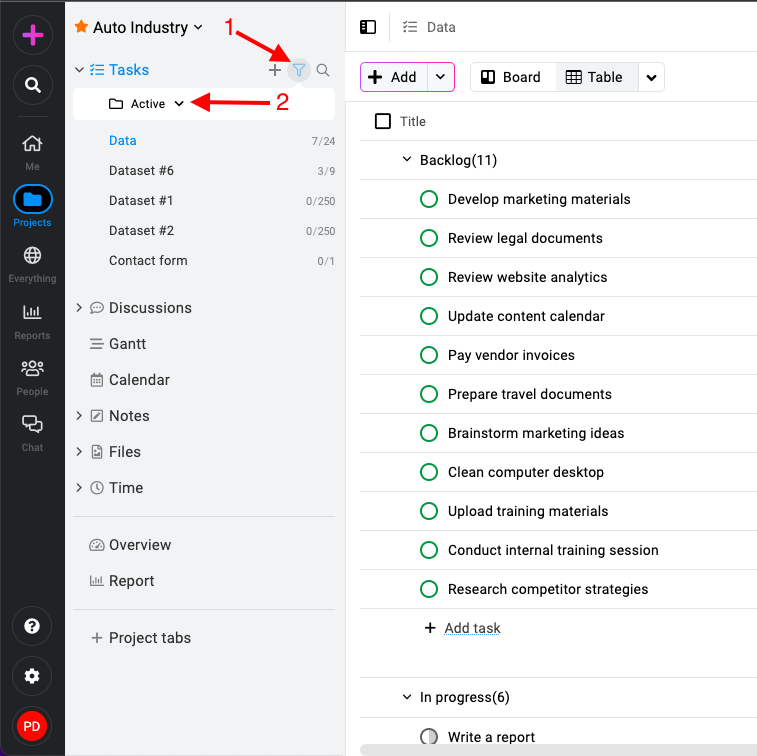
Task: Open Research competitor strategies task
Action: (548, 589)
